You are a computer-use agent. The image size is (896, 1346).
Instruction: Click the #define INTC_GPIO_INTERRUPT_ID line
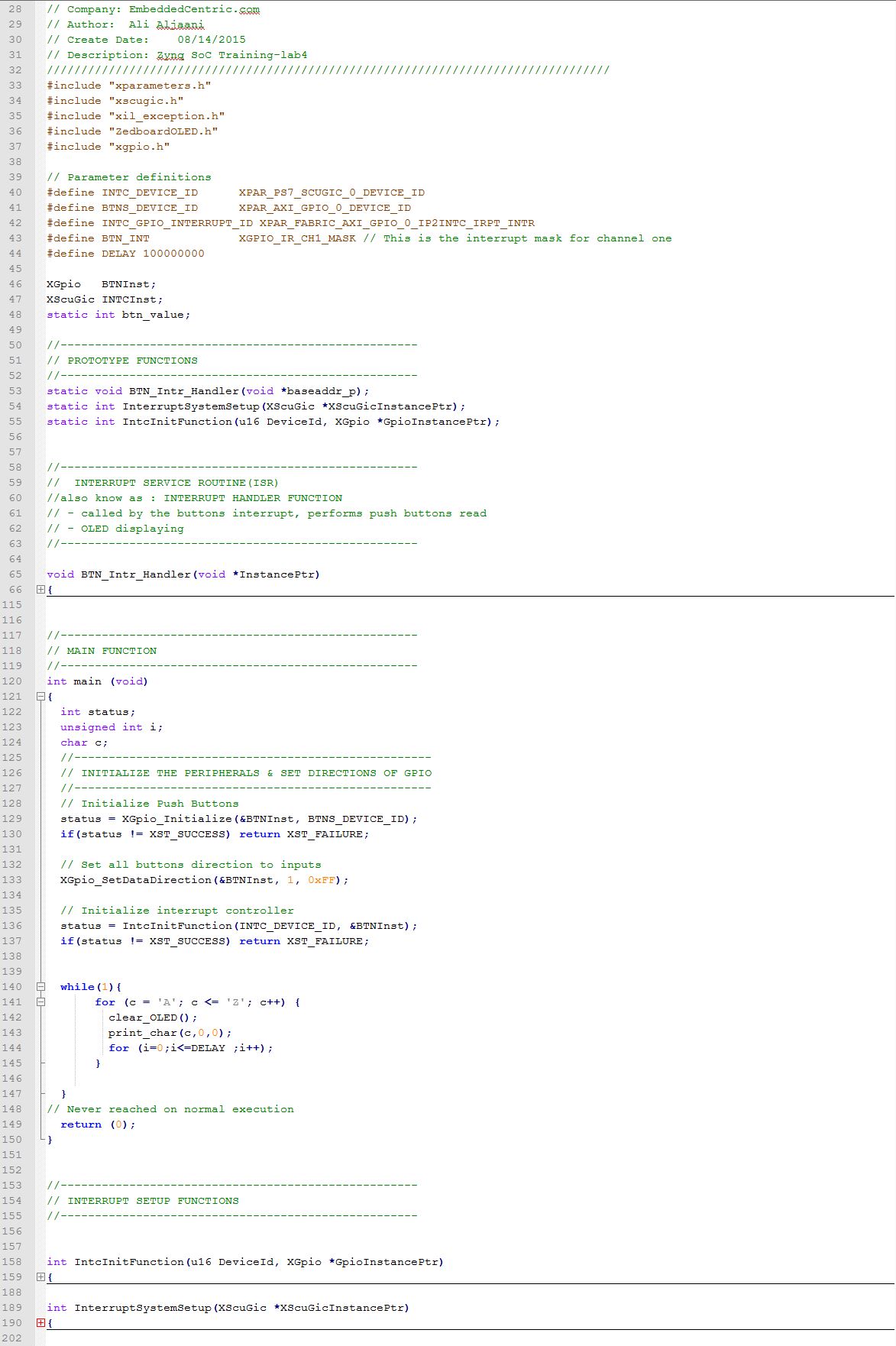291,223
